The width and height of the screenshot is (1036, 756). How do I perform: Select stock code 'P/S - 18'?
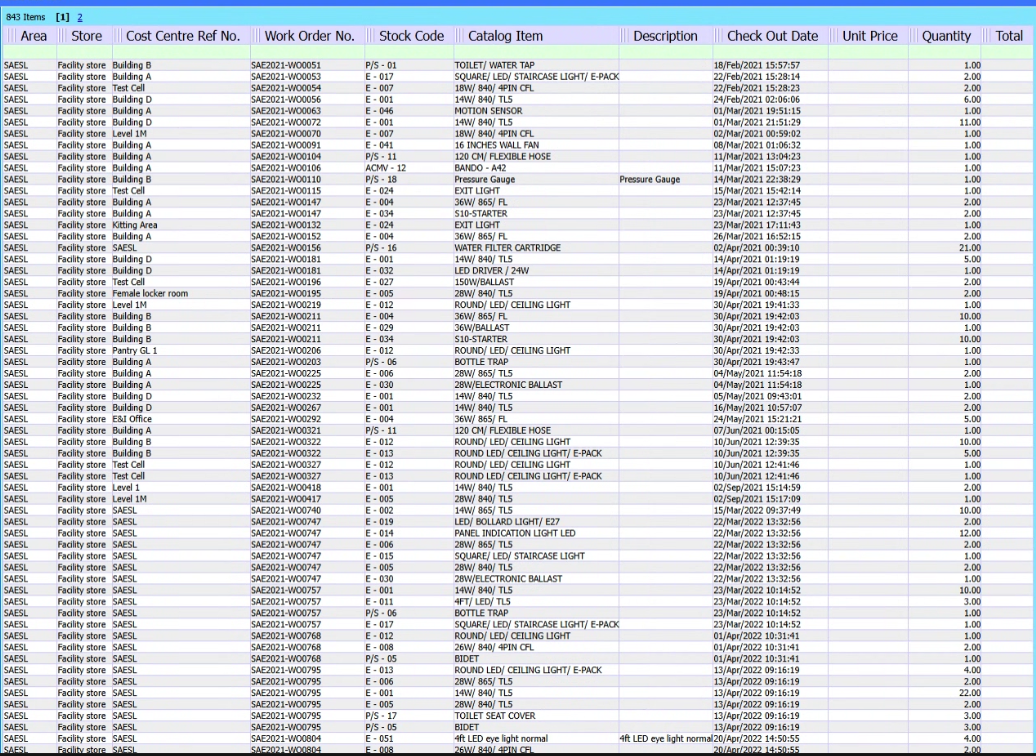coord(381,180)
